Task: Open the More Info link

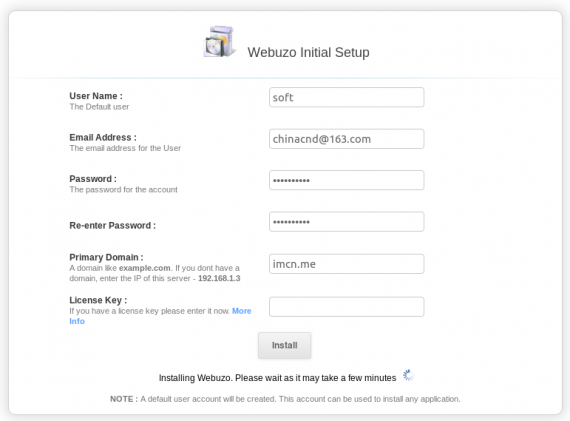Action: tap(160, 316)
